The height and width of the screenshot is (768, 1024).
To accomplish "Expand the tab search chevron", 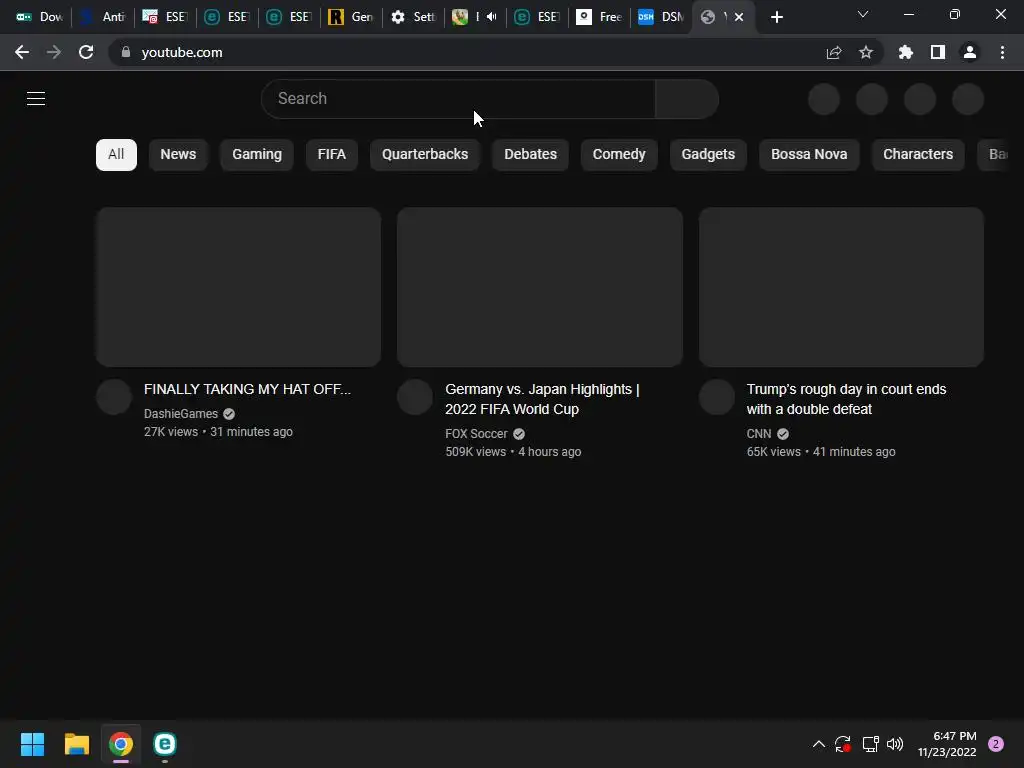I will [x=863, y=14].
